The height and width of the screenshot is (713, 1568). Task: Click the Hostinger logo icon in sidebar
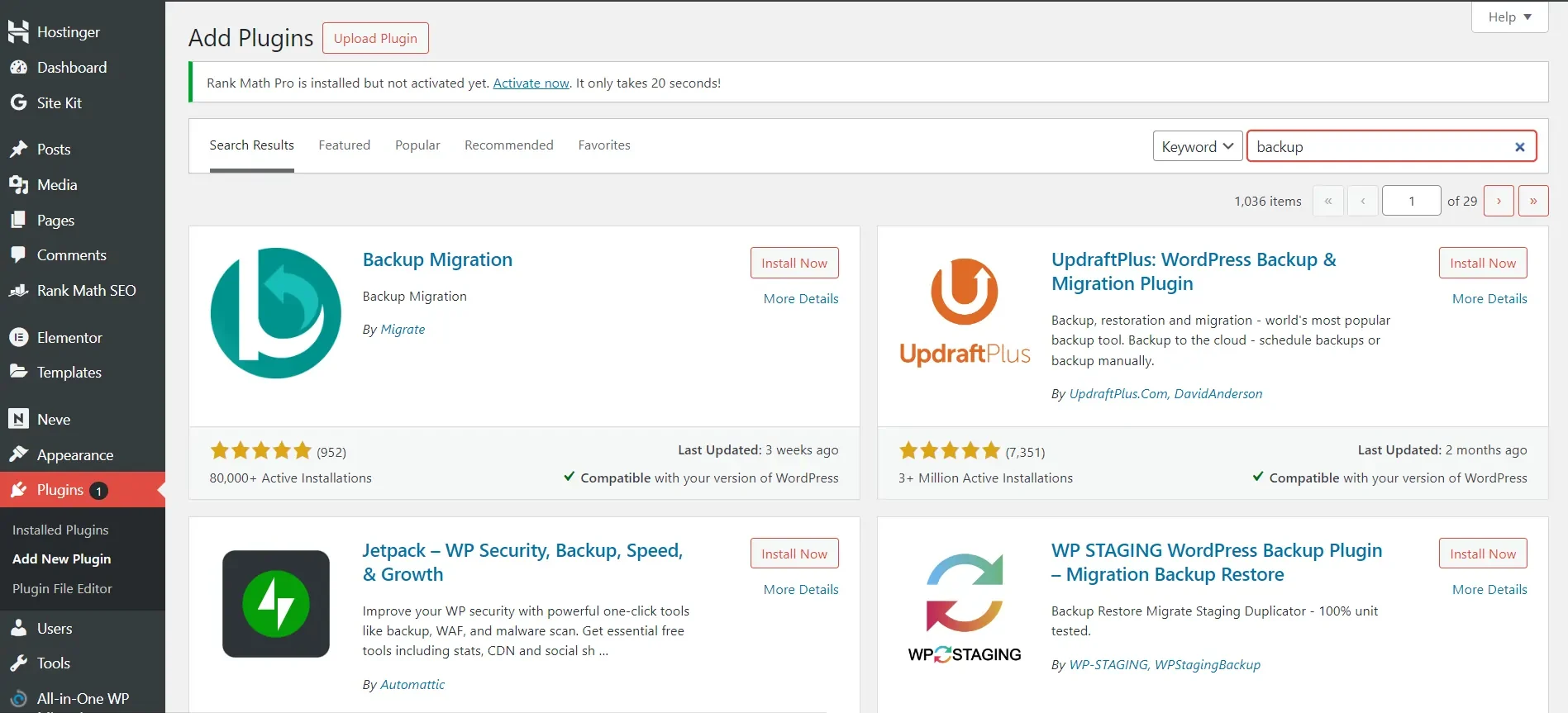18,31
